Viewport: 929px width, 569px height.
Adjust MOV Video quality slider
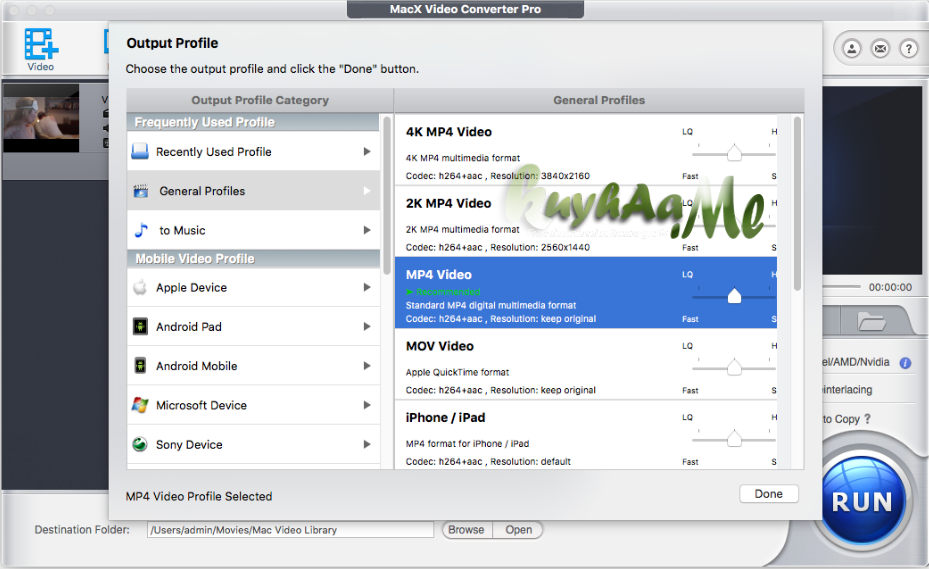click(733, 367)
